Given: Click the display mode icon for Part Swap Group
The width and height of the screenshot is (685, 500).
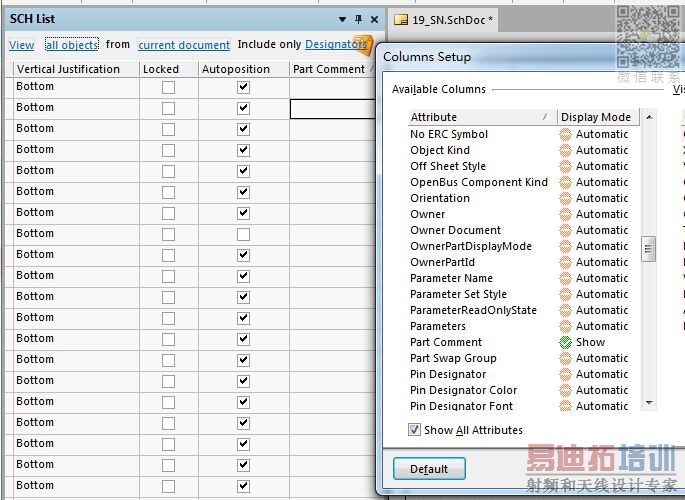Looking at the screenshot, I should coord(565,358).
